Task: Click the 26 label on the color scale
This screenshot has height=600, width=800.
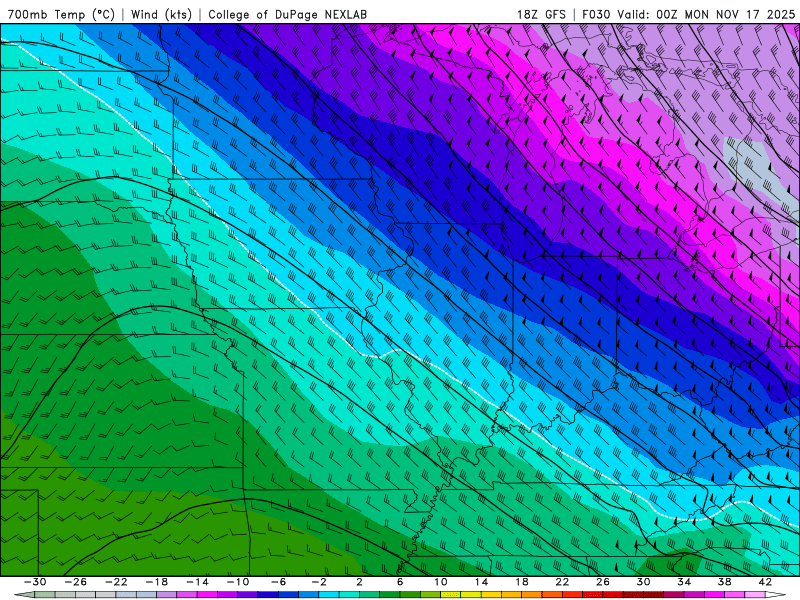Action: click(x=603, y=582)
